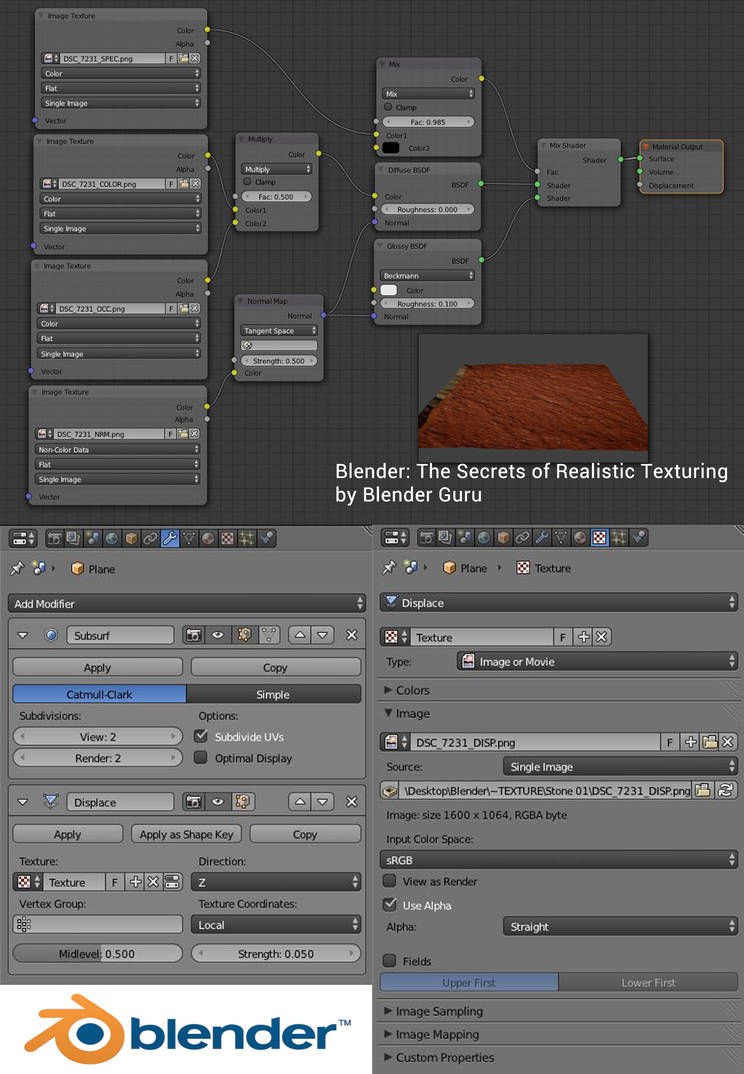Image resolution: width=744 pixels, height=1074 pixels.
Task: Select active Texture tab in right properties header
Action: [x=599, y=538]
